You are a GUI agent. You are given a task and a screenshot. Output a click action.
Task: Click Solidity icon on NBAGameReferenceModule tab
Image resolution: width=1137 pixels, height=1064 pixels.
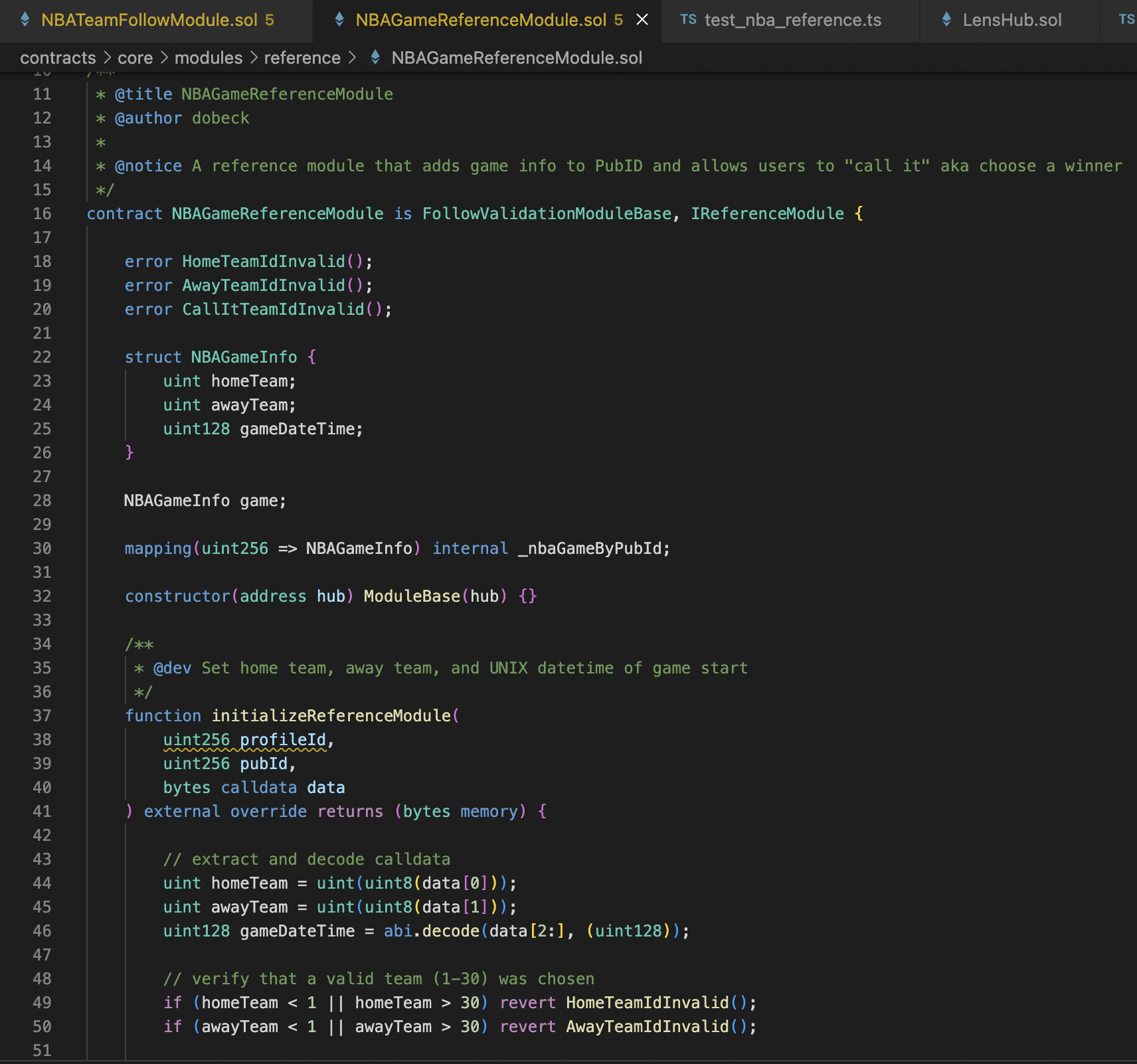339,20
